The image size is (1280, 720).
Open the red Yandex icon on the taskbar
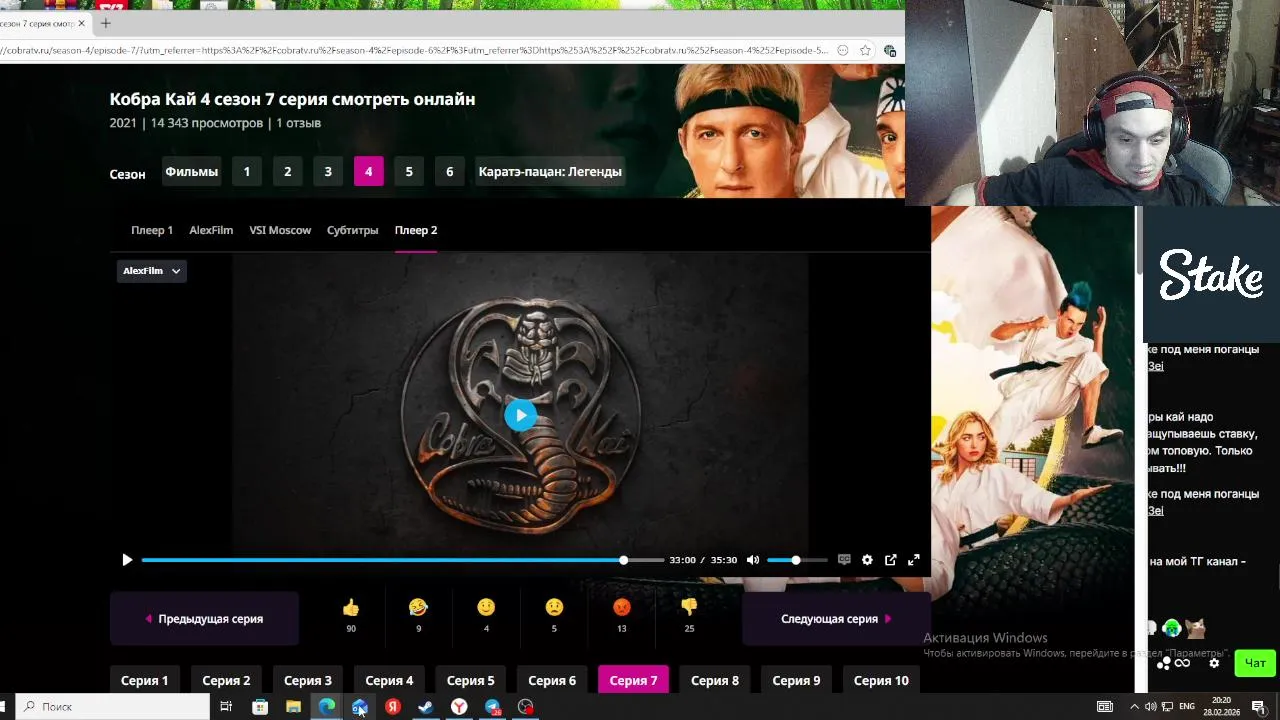(393, 706)
